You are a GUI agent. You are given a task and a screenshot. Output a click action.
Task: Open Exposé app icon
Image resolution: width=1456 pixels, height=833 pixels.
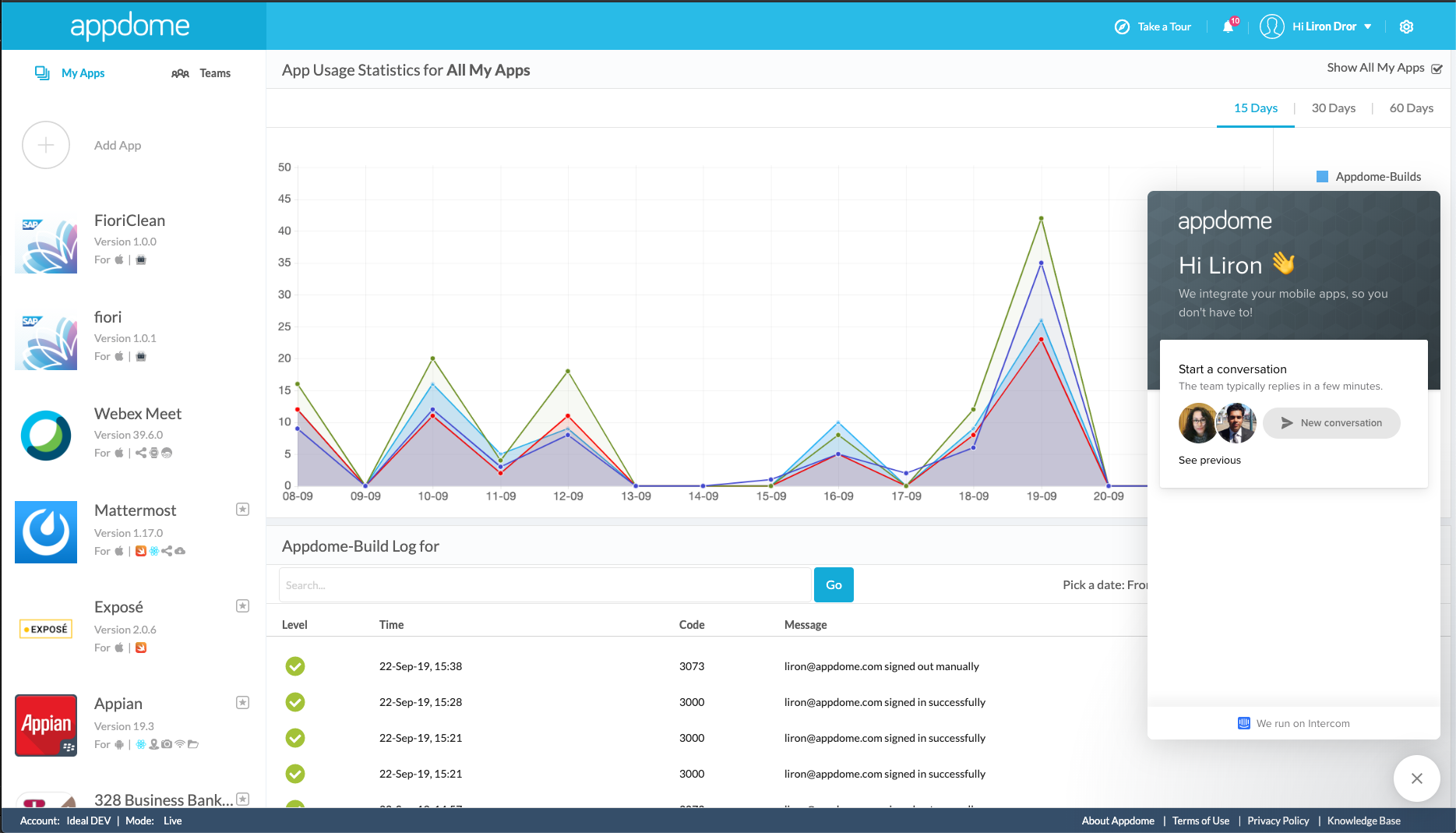pyautogui.click(x=46, y=629)
